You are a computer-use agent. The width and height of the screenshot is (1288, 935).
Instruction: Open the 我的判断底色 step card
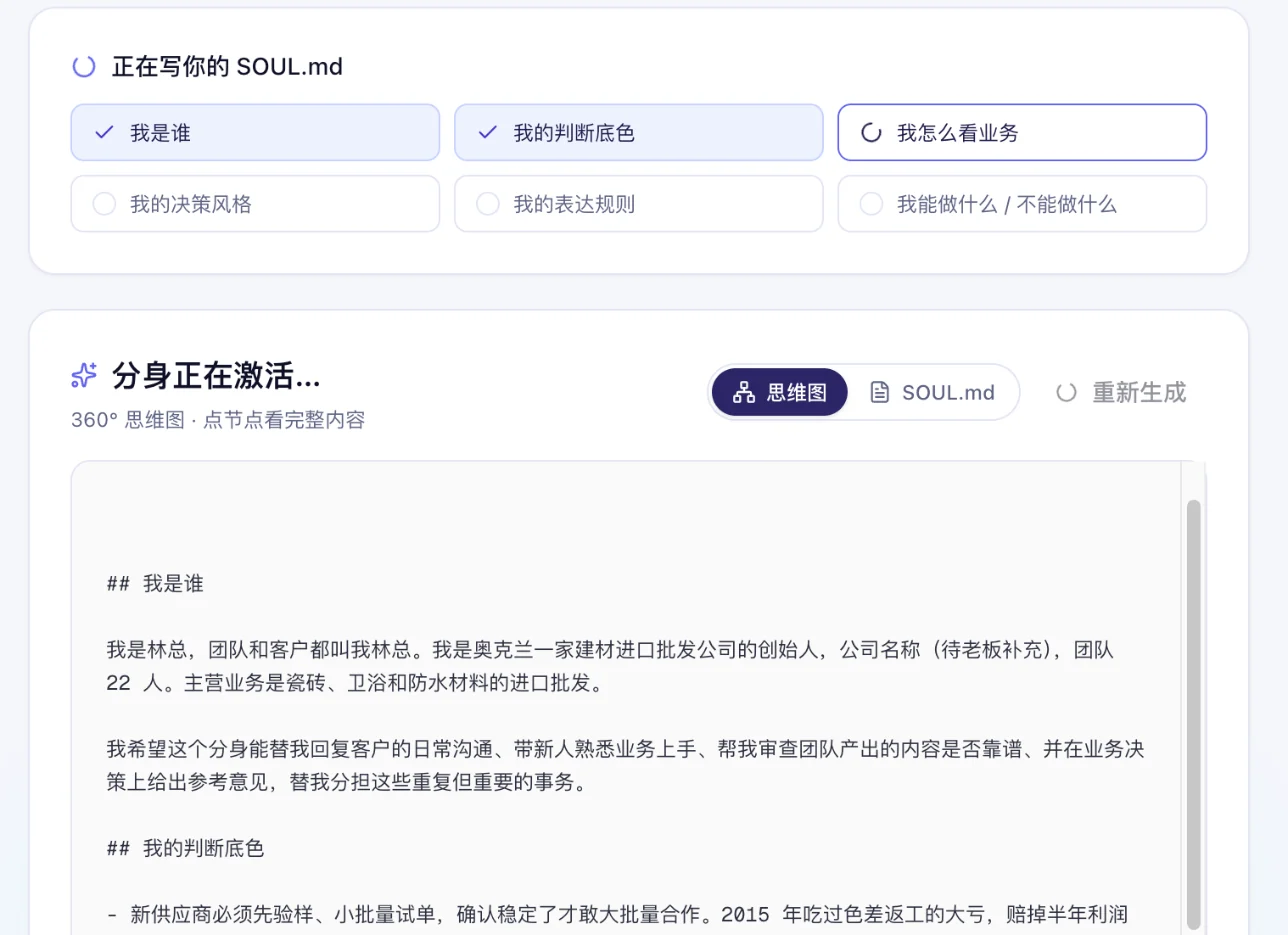tap(639, 132)
